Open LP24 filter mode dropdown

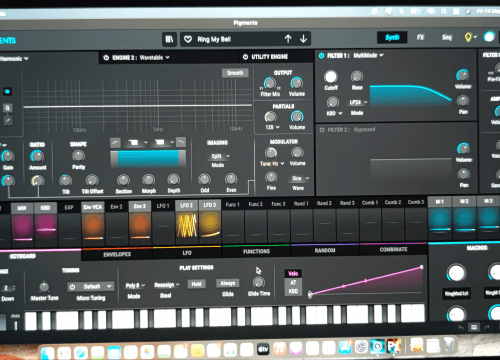(x=358, y=102)
